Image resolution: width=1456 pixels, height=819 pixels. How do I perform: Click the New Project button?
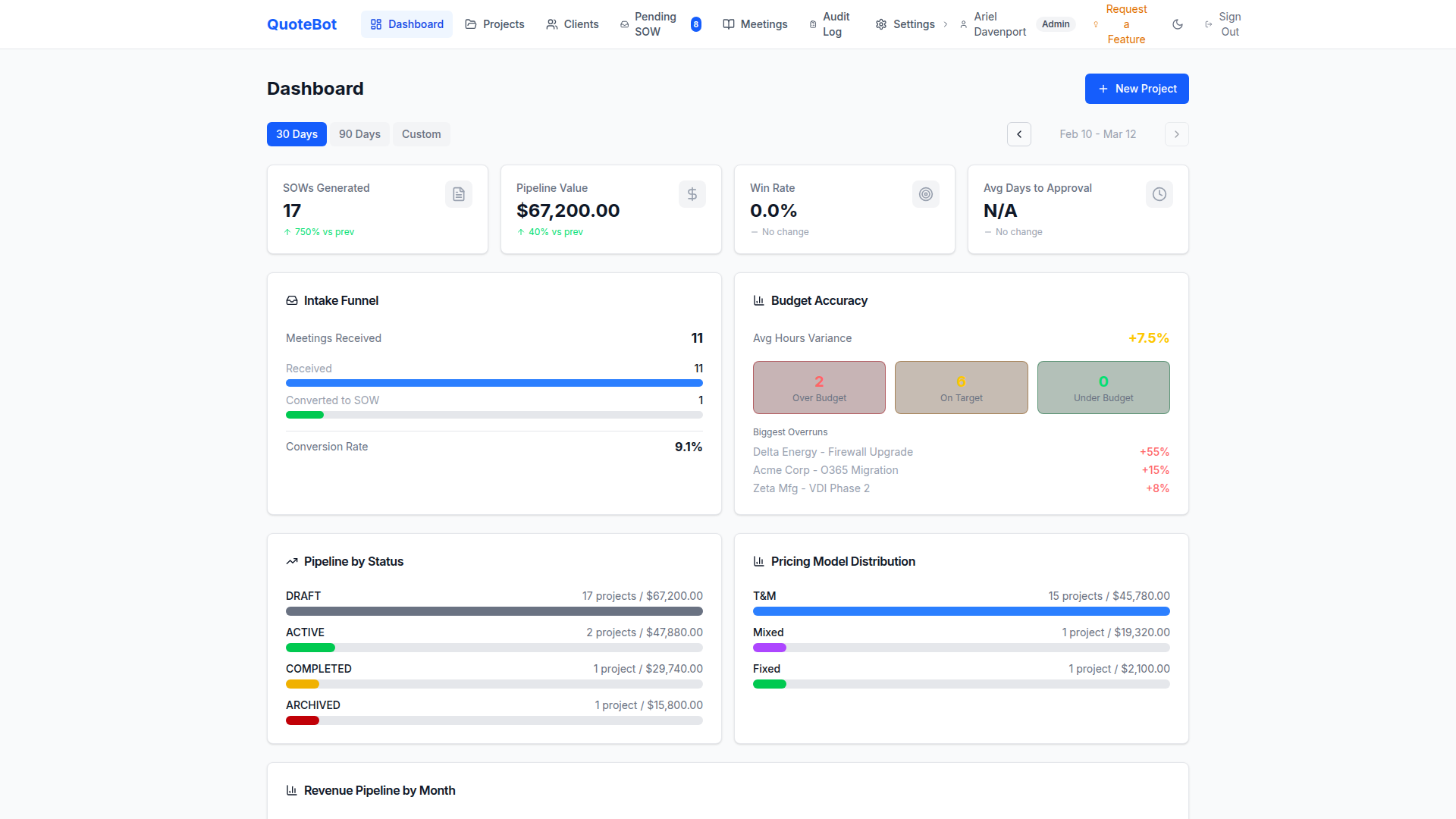point(1136,89)
